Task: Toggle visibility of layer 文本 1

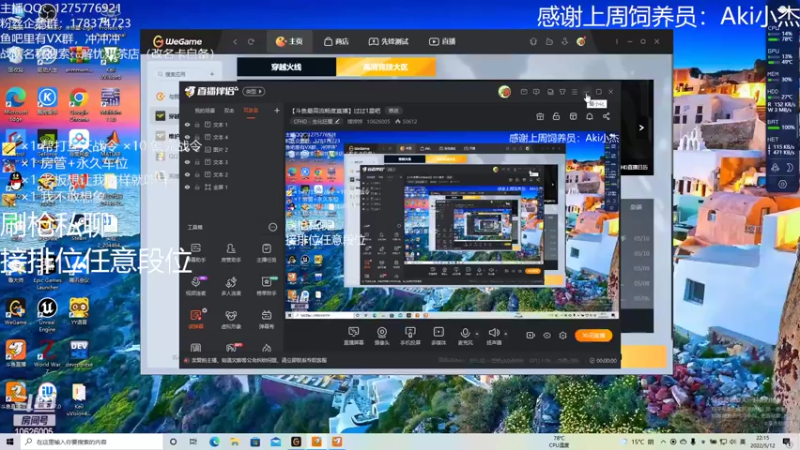Action: (188, 124)
